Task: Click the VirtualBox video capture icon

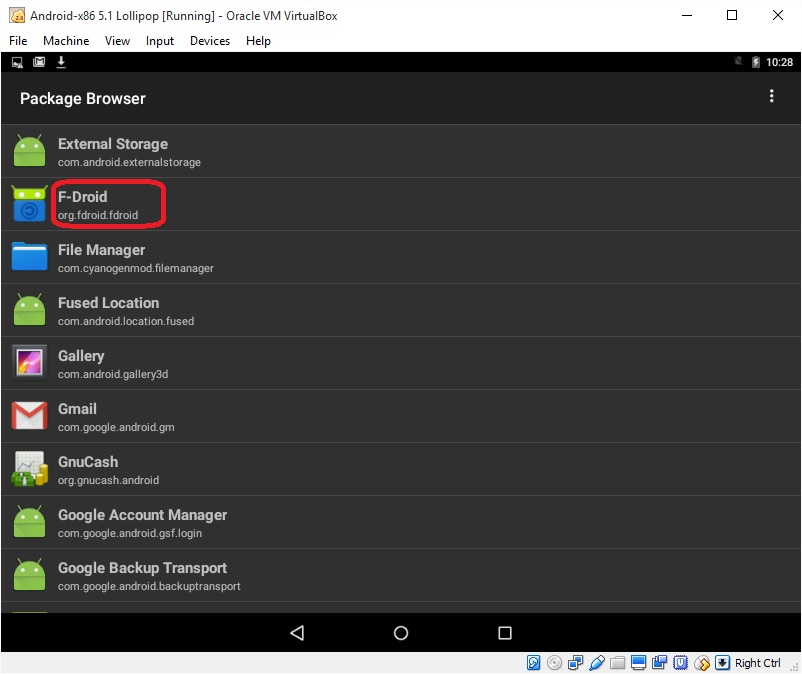Action: (659, 663)
